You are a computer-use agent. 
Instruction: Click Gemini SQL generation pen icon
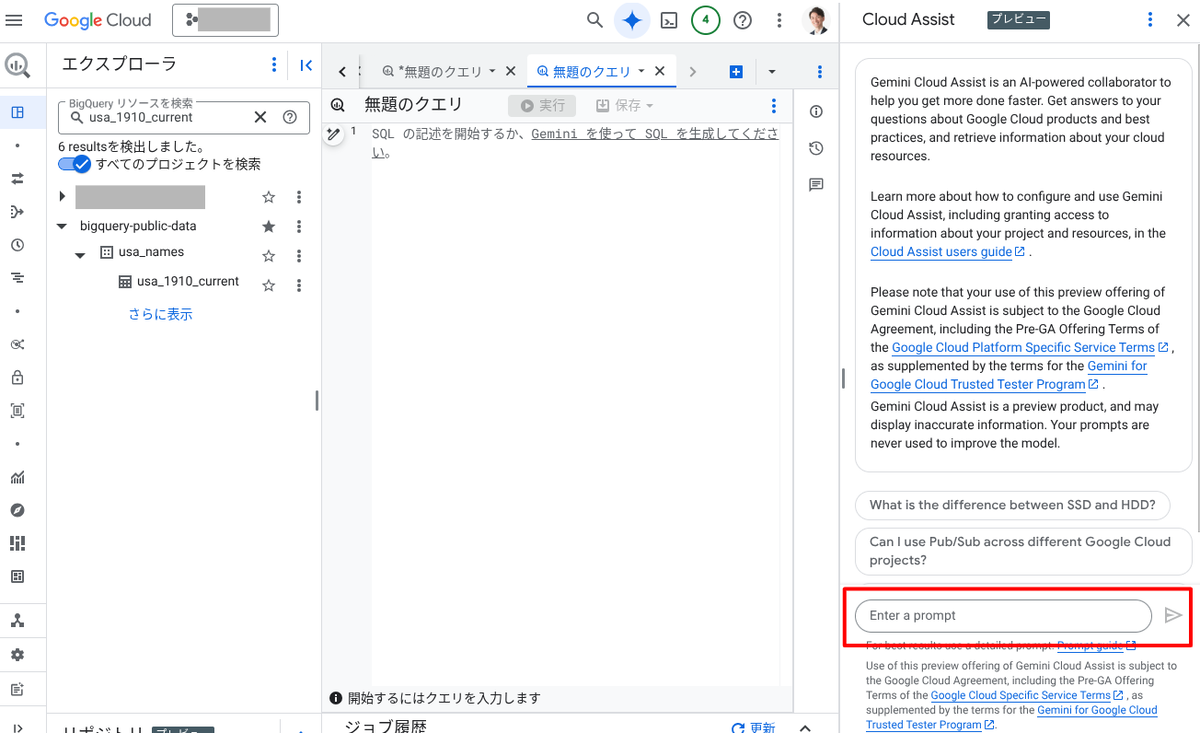pos(334,133)
